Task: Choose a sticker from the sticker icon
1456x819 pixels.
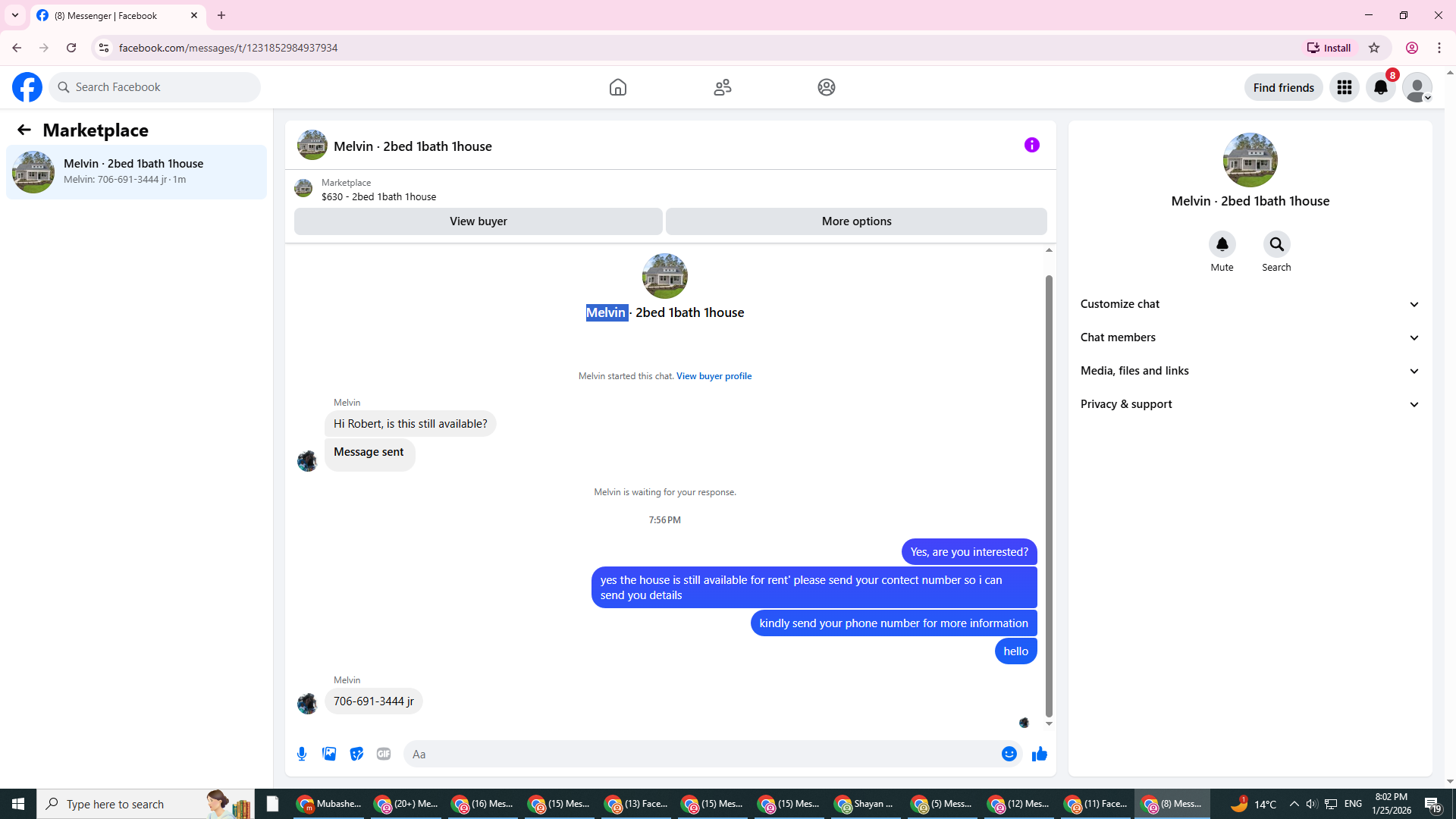Action: pos(356,754)
